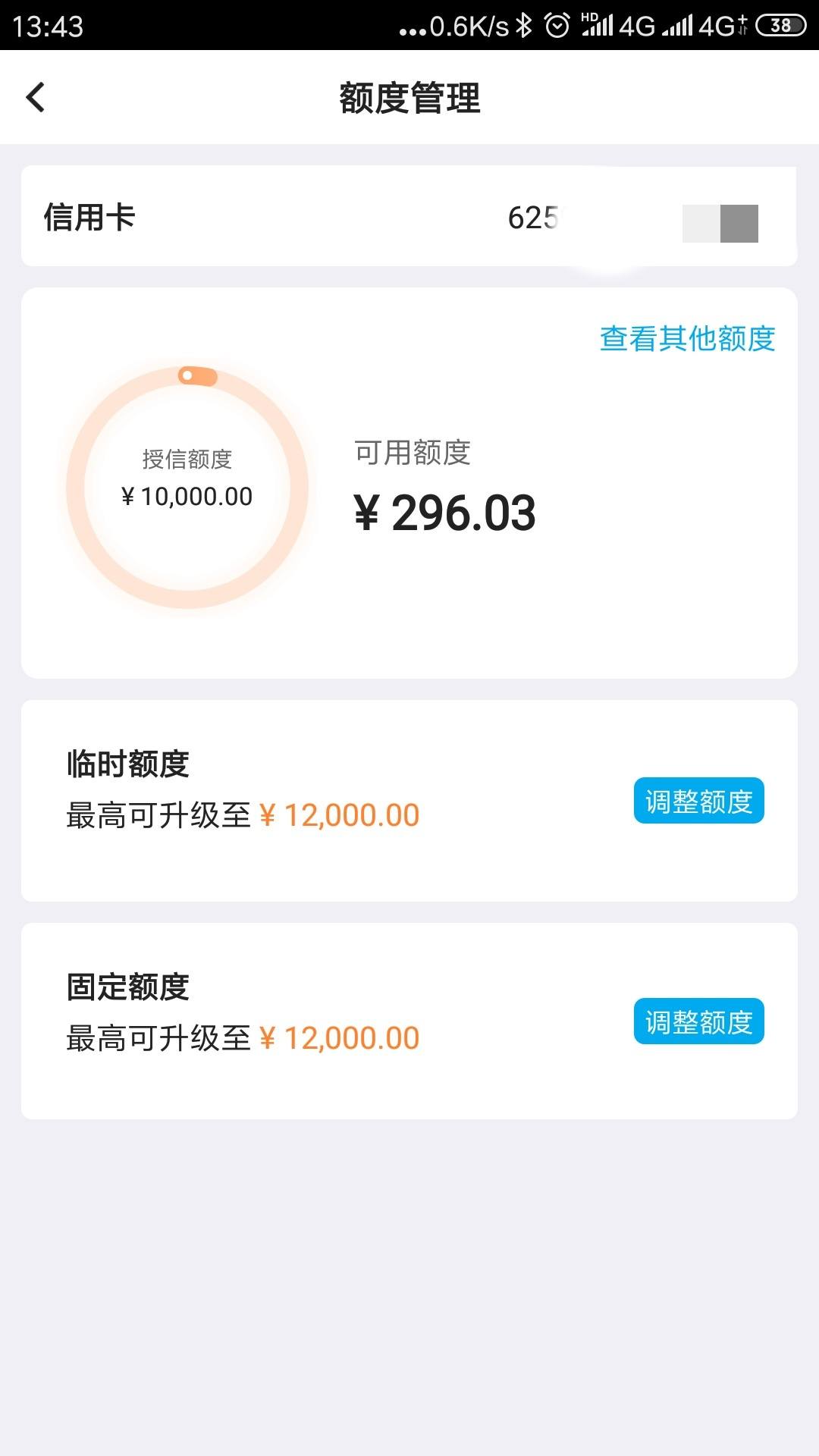The width and height of the screenshot is (819, 1456).
Task: Tap the alarm clock status icon
Action: coord(557,26)
